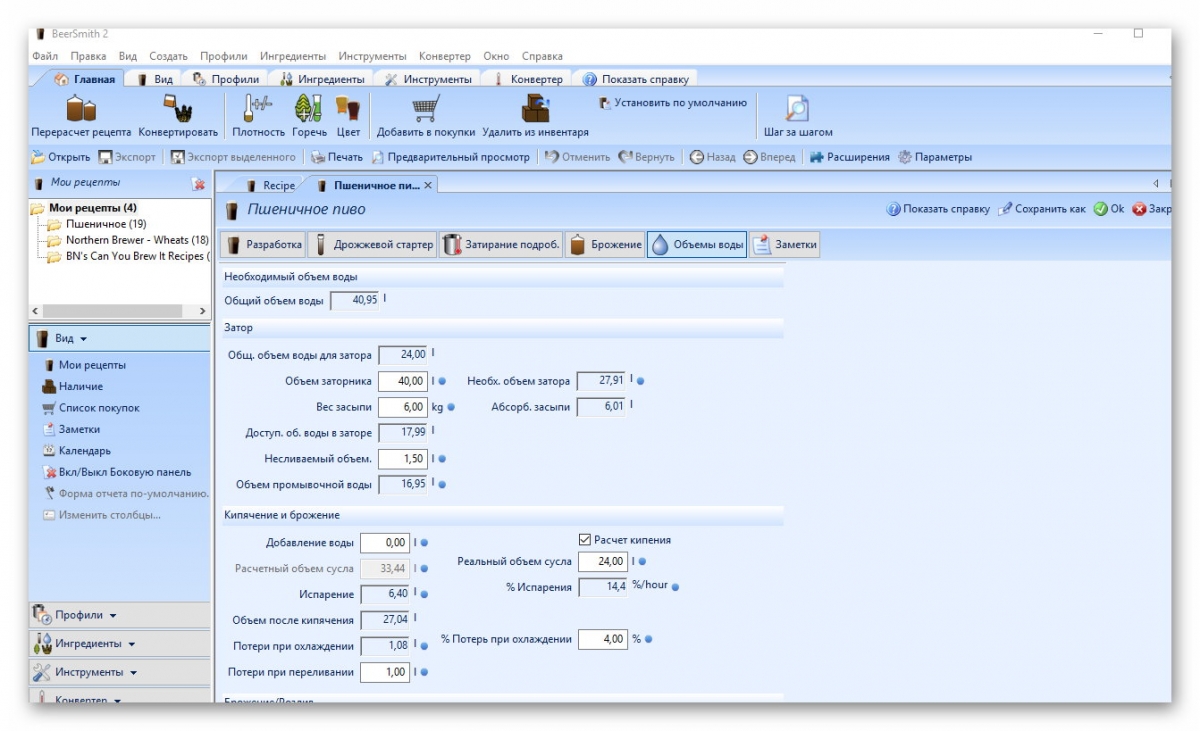
Task: Click into the Несливаемый объем field
Action: (x=403, y=459)
